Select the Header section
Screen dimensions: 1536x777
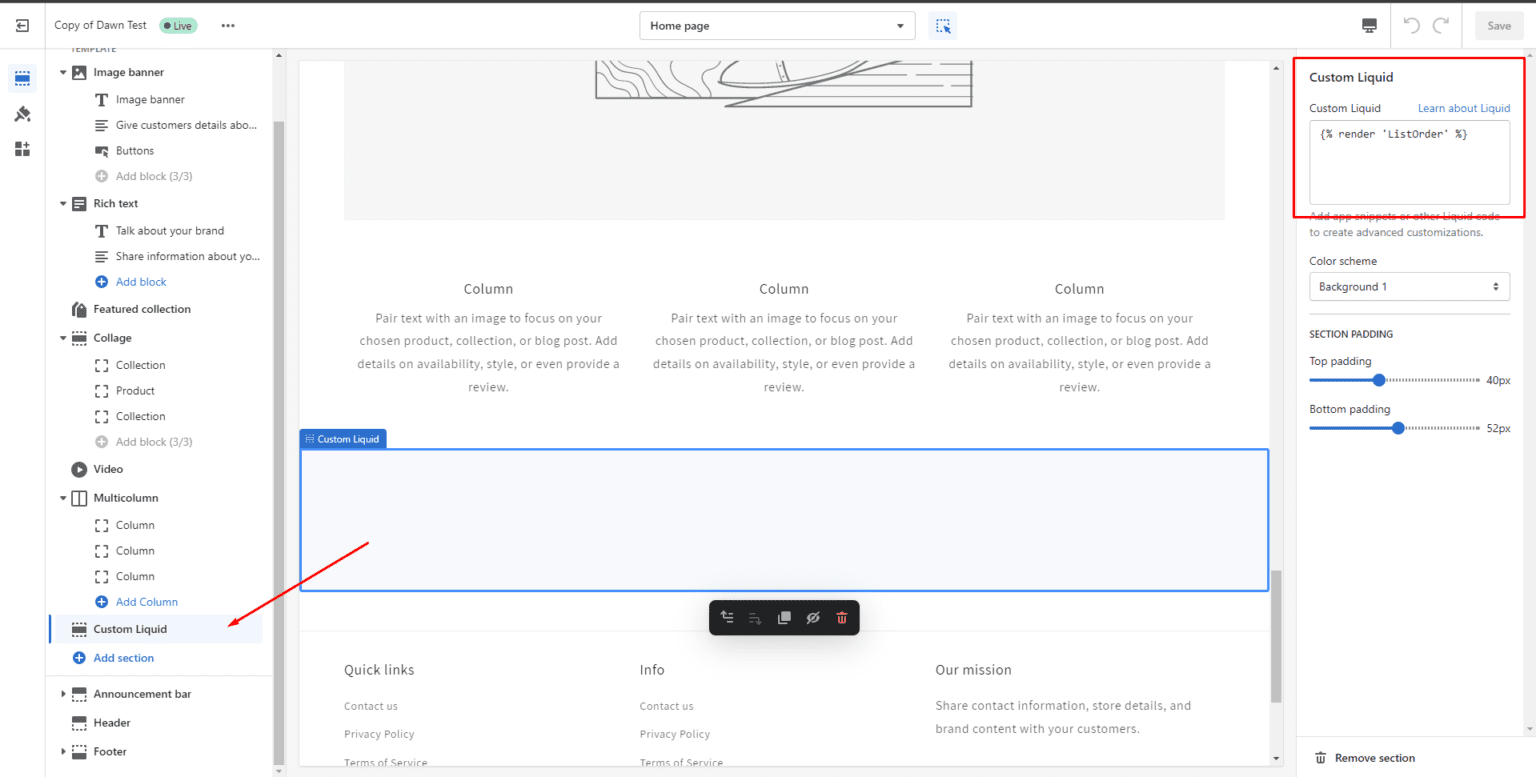coord(112,723)
